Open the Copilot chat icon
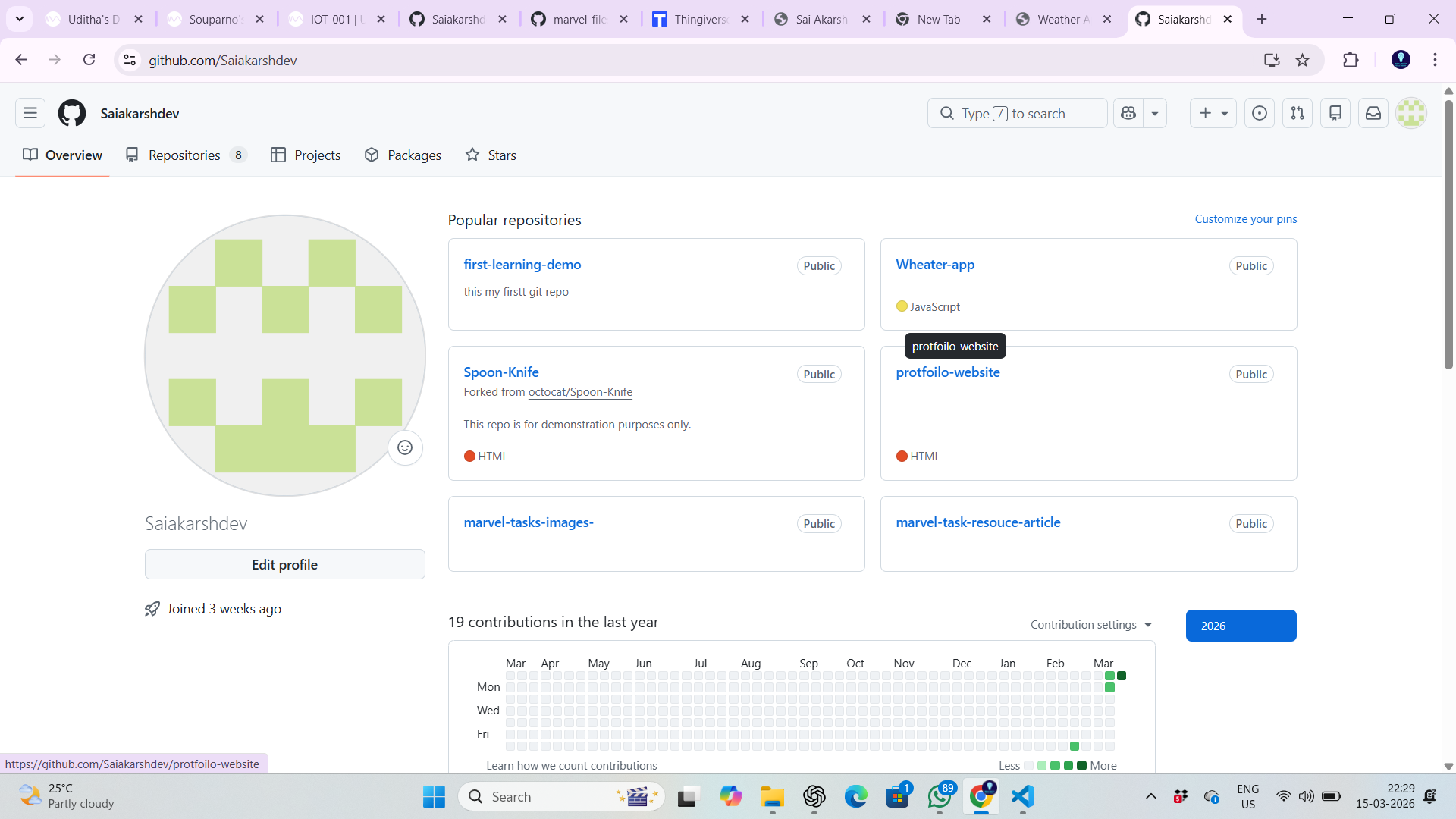The image size is (1456, 819). click(1128, 113)
